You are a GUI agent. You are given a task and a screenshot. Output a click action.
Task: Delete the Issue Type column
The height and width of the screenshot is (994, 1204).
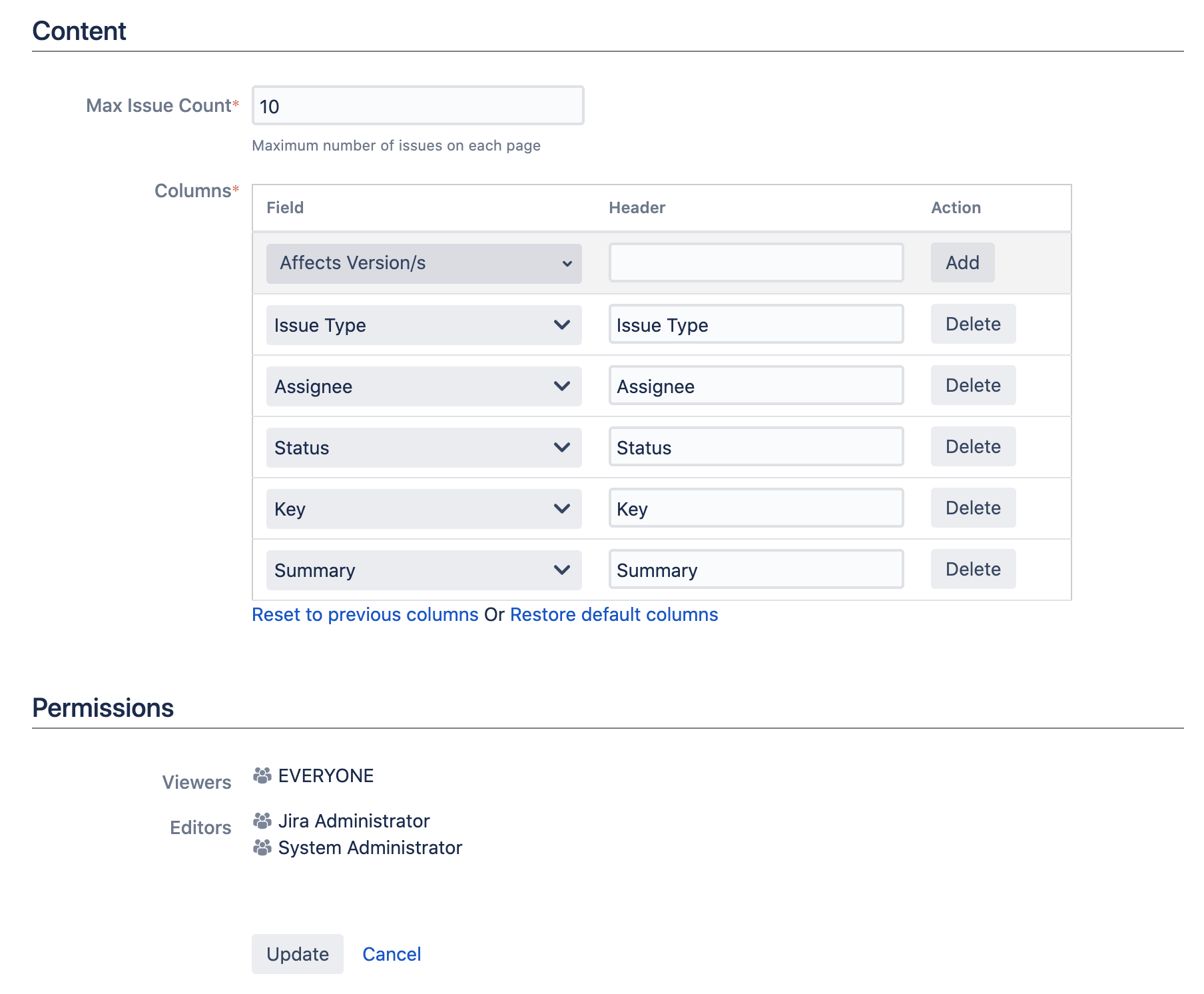click(x=972, y=324)
